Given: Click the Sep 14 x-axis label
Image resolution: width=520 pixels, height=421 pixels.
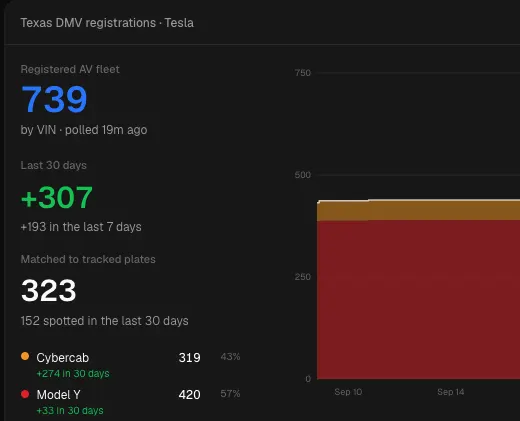Looking at the screenshot, I should tap(451, 392).
